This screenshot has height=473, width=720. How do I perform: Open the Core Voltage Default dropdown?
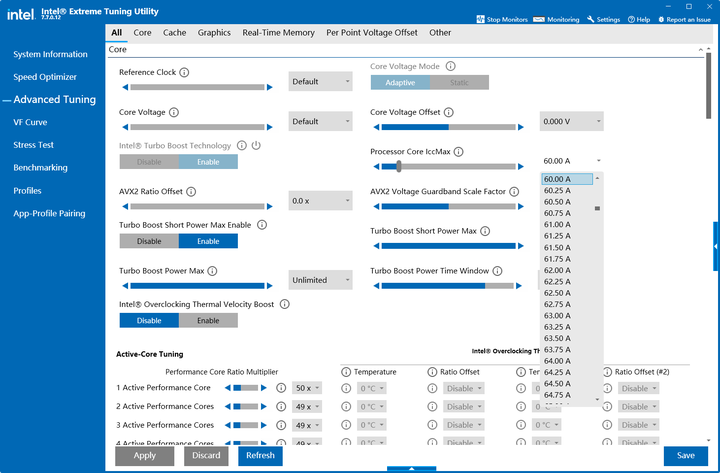click(321, 121)
